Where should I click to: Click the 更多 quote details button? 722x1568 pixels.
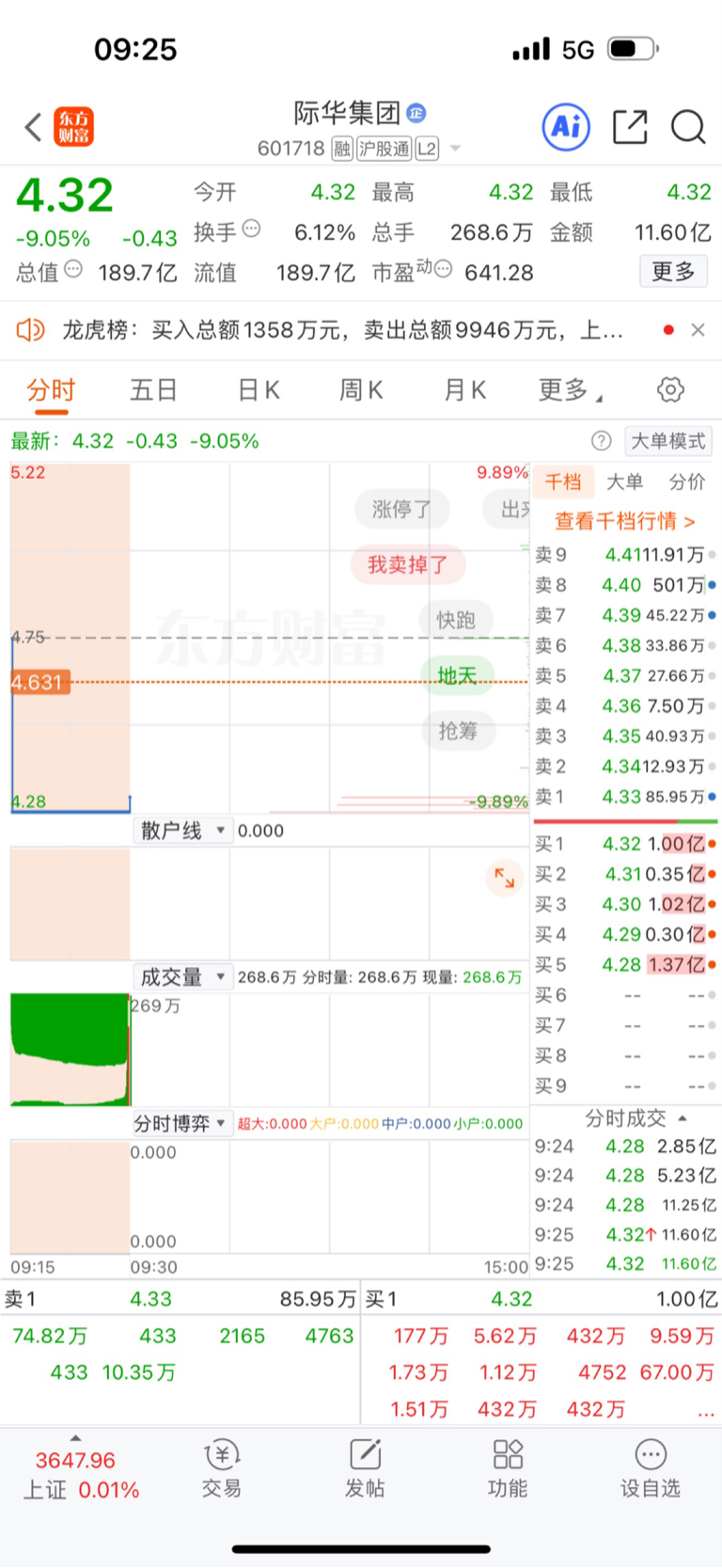673,272
